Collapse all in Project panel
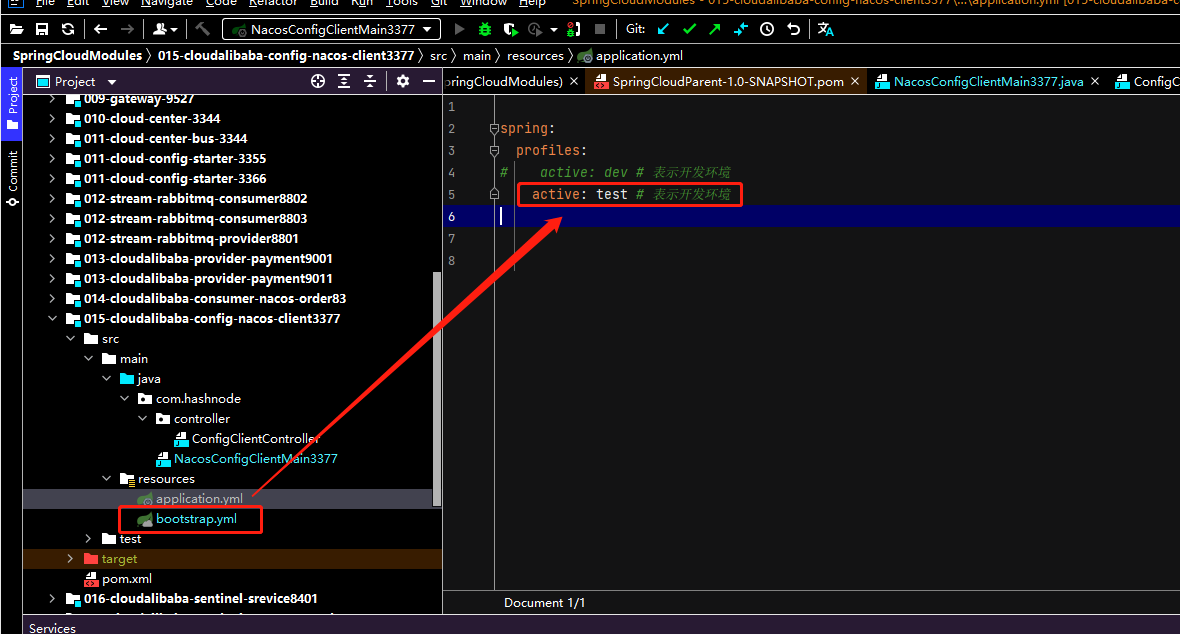1180x634 pixels. 370,81
